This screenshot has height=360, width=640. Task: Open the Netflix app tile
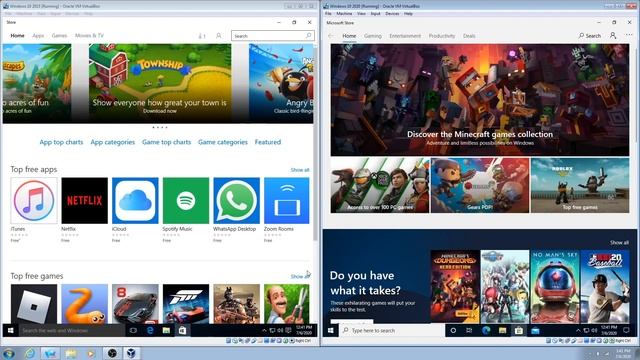pos(84,200)
